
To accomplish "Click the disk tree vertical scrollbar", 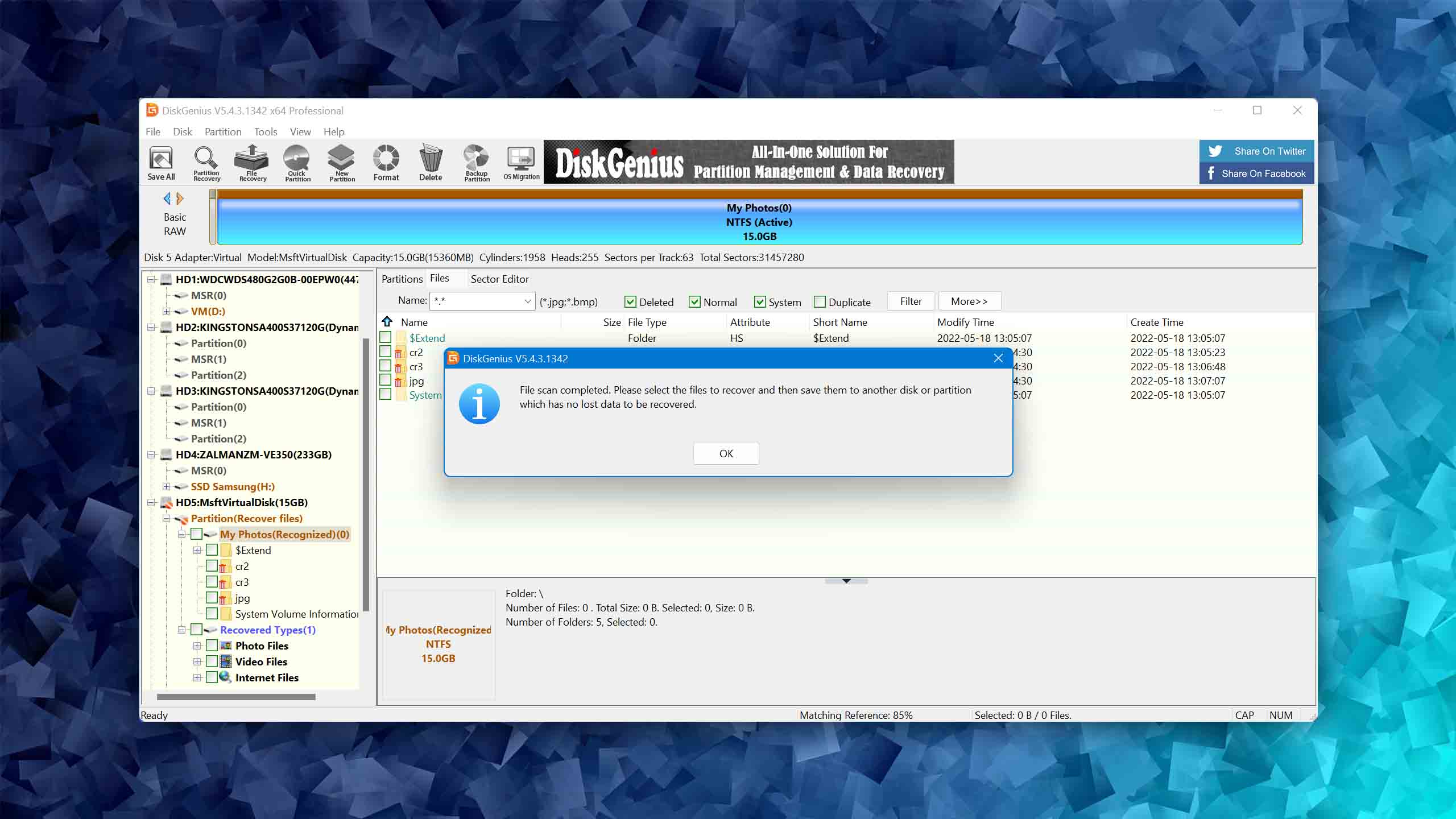I will click(x=366, y=475).
